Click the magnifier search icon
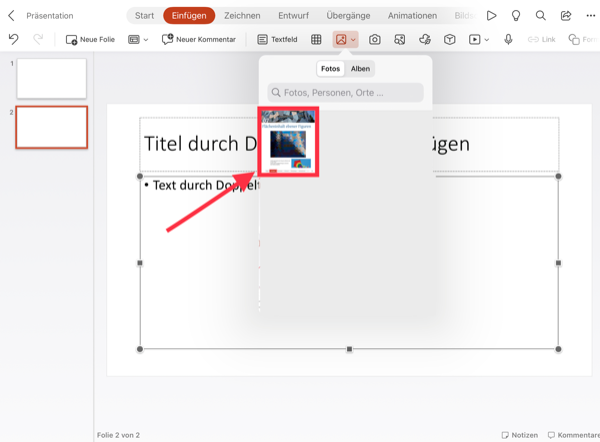 point(540,16)
